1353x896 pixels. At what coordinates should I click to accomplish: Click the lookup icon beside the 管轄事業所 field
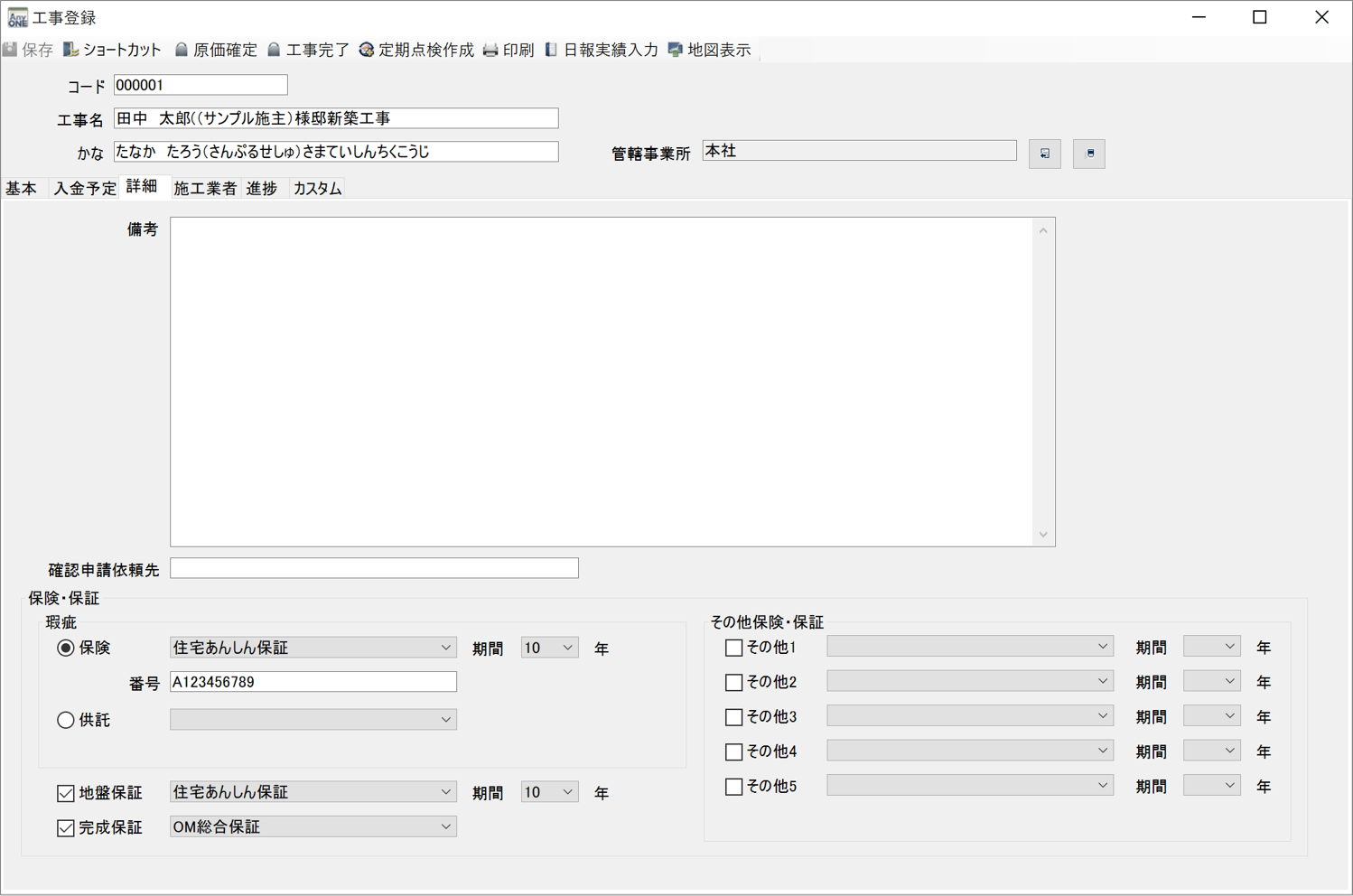click(1044, 154)
